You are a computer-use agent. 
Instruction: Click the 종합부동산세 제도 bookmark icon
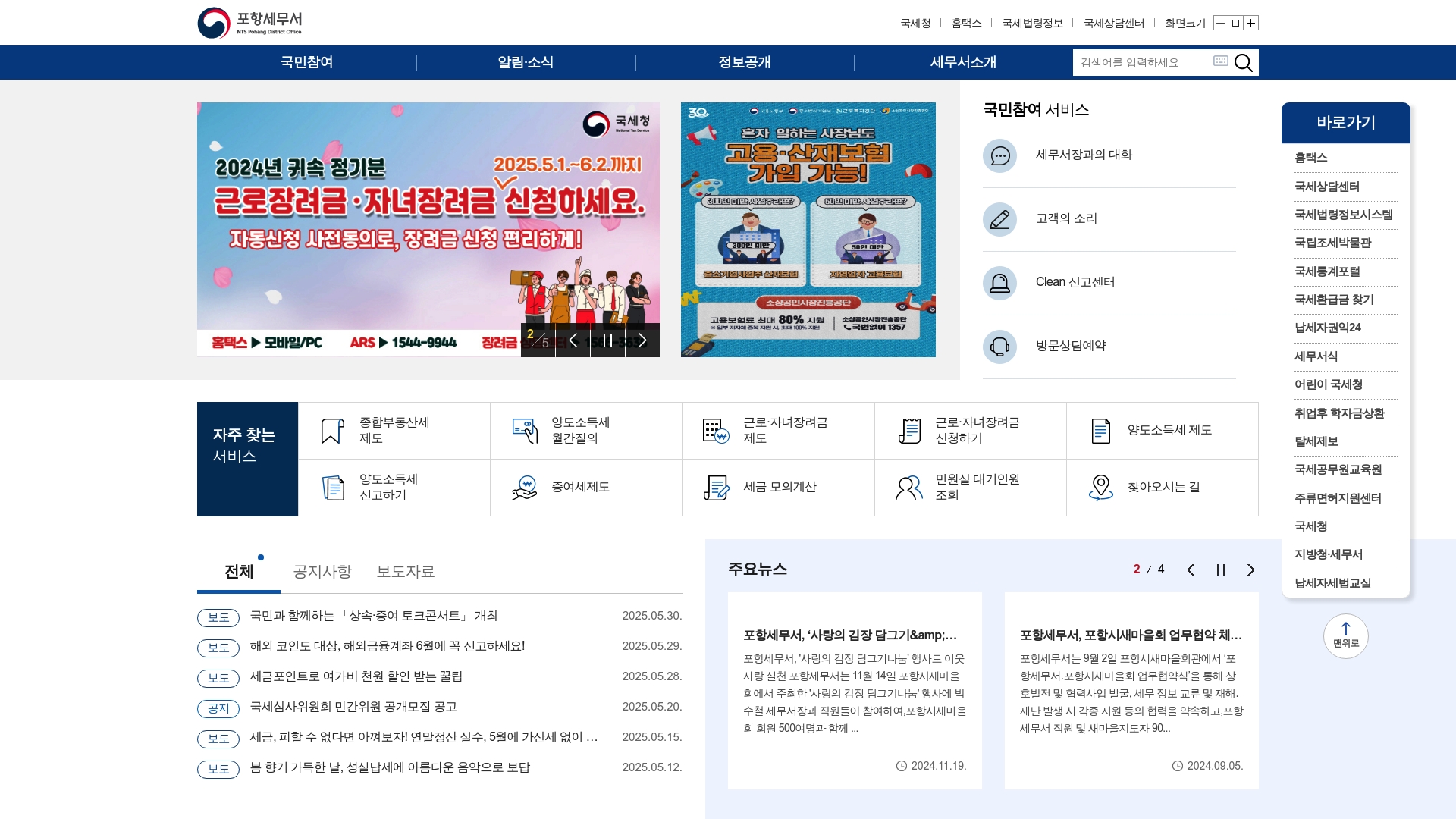[332, 431]
